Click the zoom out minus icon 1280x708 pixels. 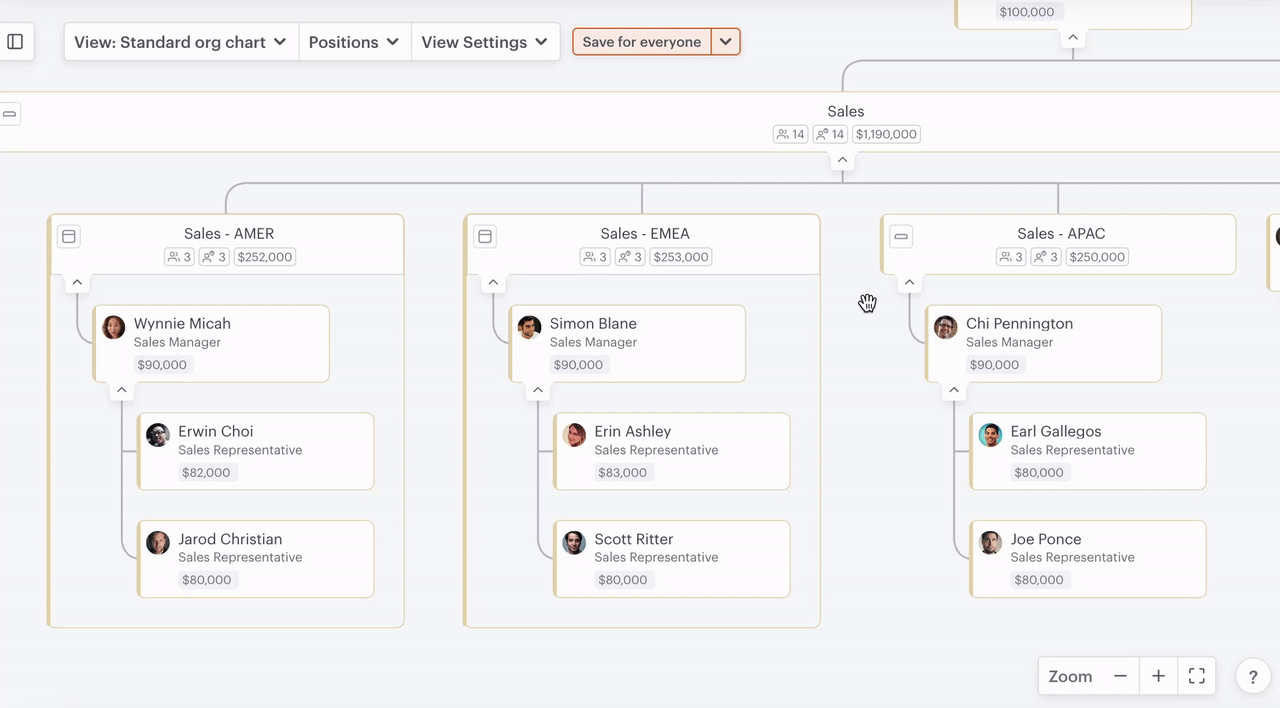tap(1120, 676)
